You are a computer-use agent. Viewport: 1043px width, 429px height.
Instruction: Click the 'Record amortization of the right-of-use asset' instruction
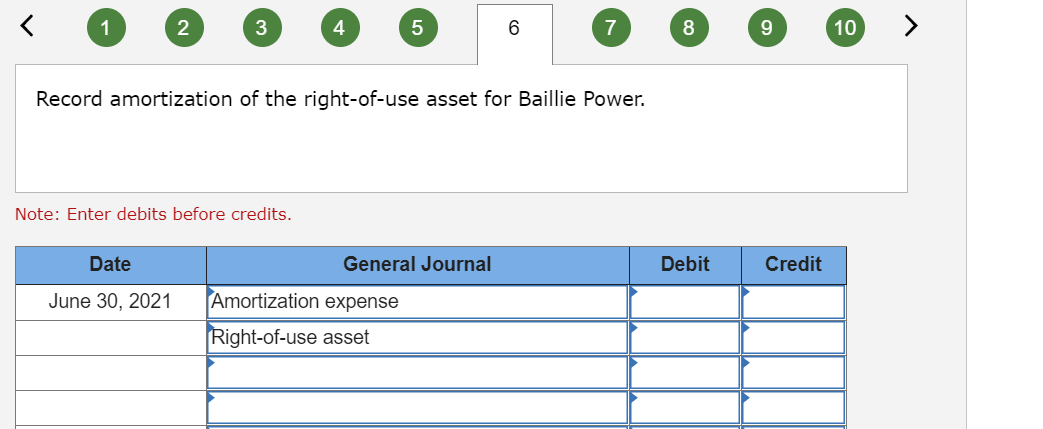click(341, 100)
